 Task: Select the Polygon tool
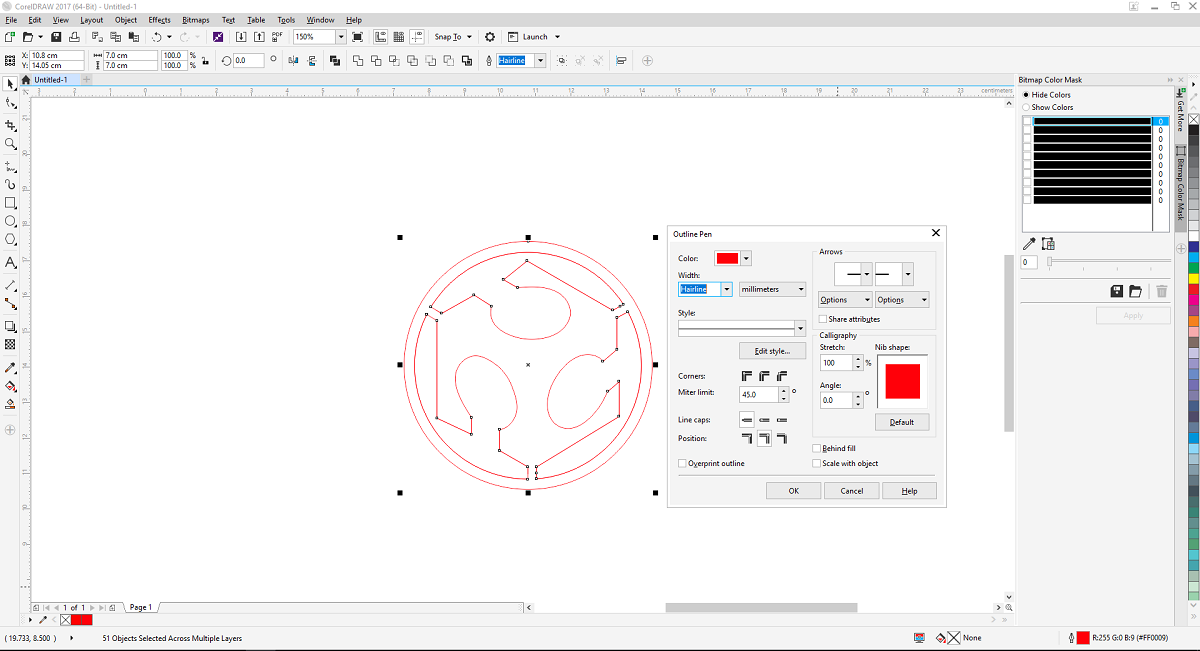pos(10,240)
